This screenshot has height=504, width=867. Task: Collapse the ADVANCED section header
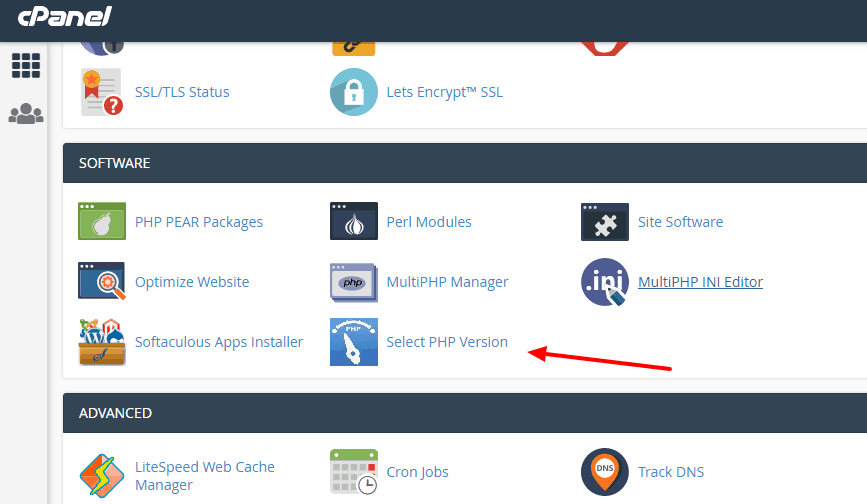[x=464, y=413]
